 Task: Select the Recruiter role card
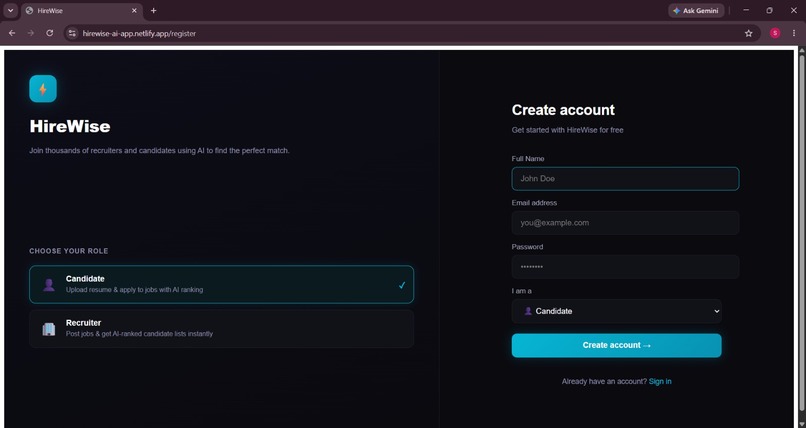(x=222, y=328)
